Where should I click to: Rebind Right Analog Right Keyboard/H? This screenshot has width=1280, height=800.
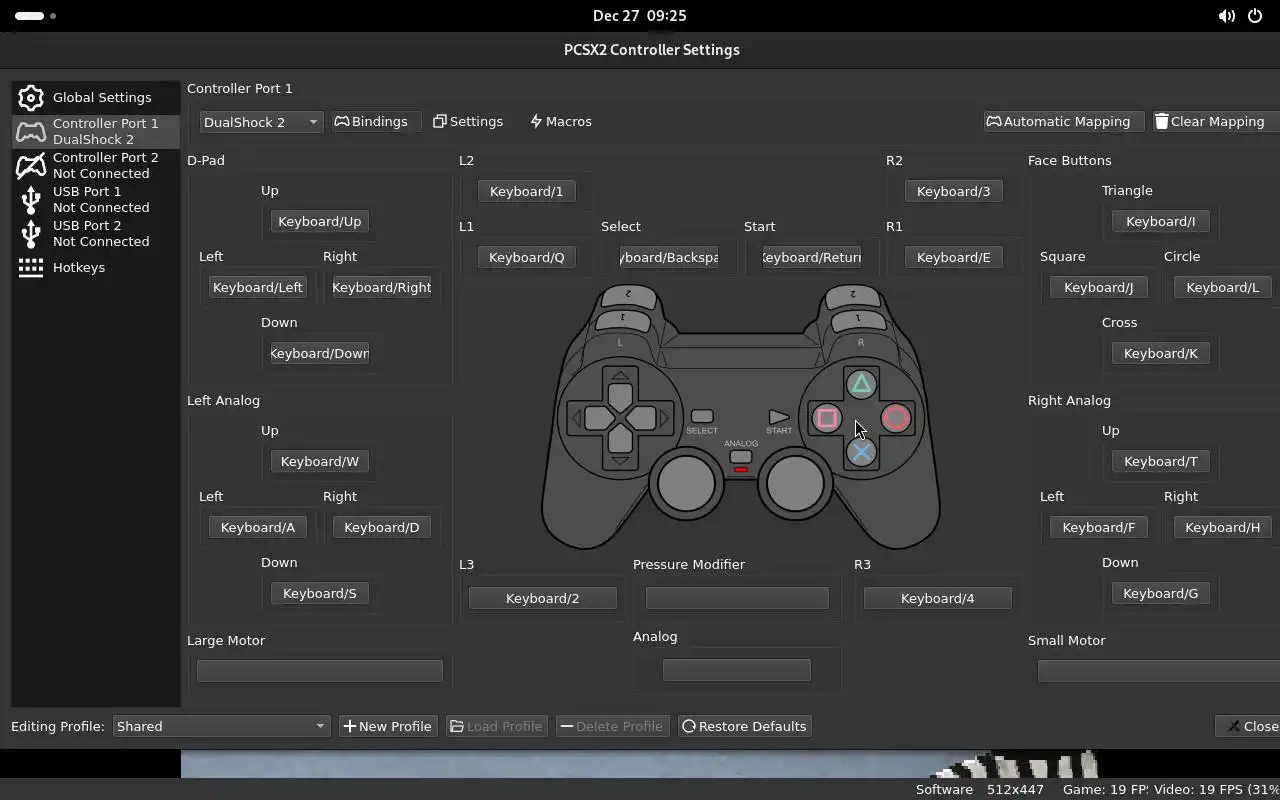click(1223, 527)
